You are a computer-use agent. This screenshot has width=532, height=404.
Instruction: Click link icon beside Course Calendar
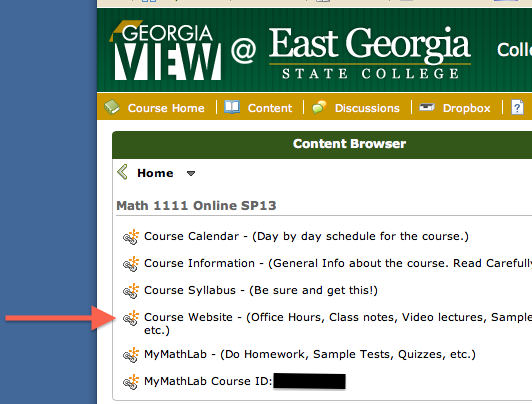[131, 236]
